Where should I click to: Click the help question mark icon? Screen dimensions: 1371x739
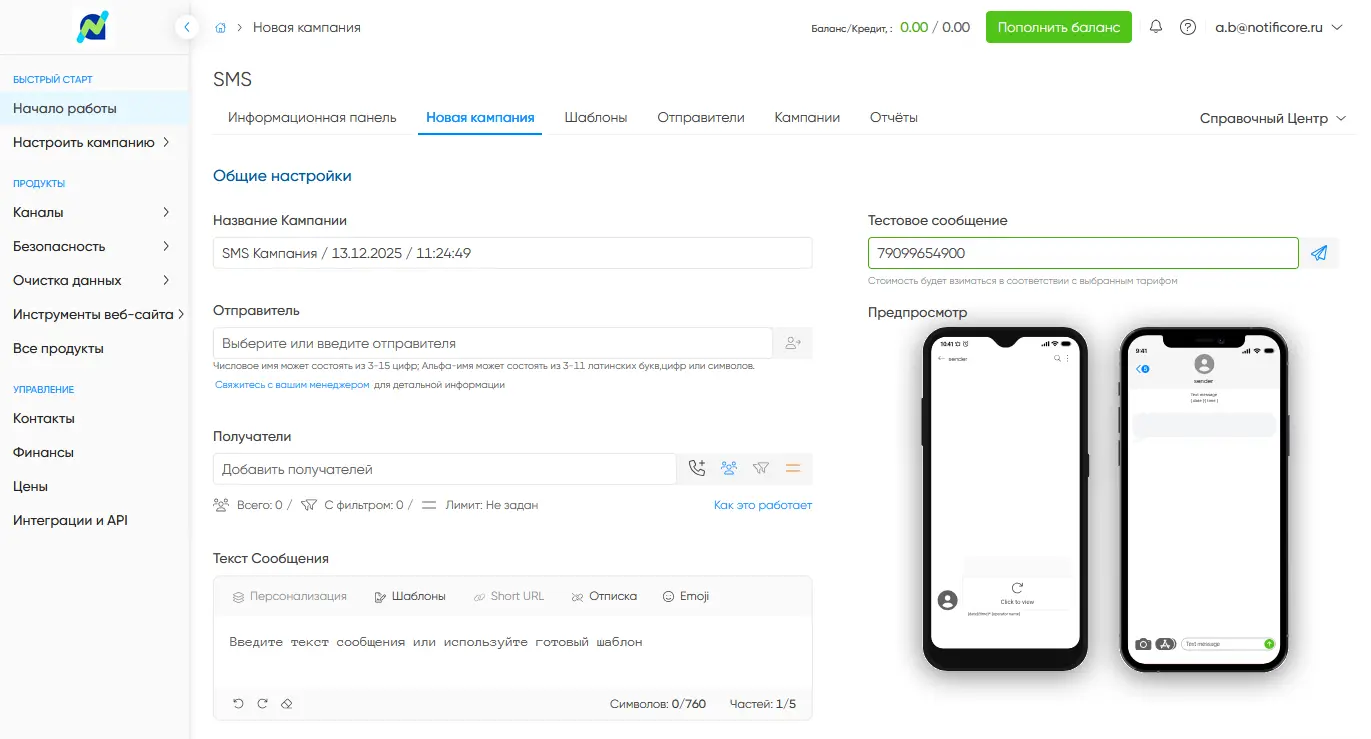(x=1188, y=27)
